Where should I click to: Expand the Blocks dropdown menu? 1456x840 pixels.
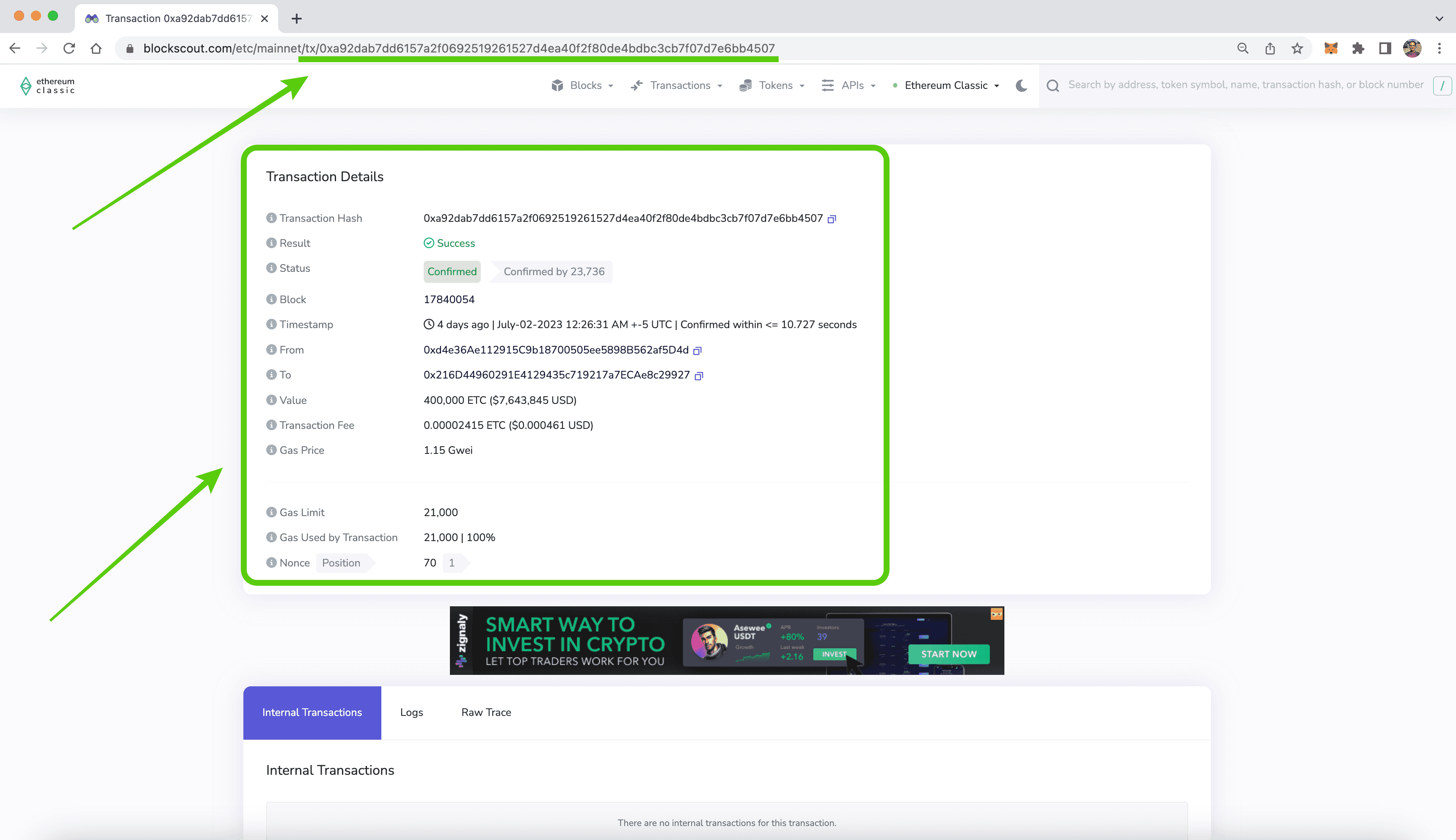(x=582, y=86)
